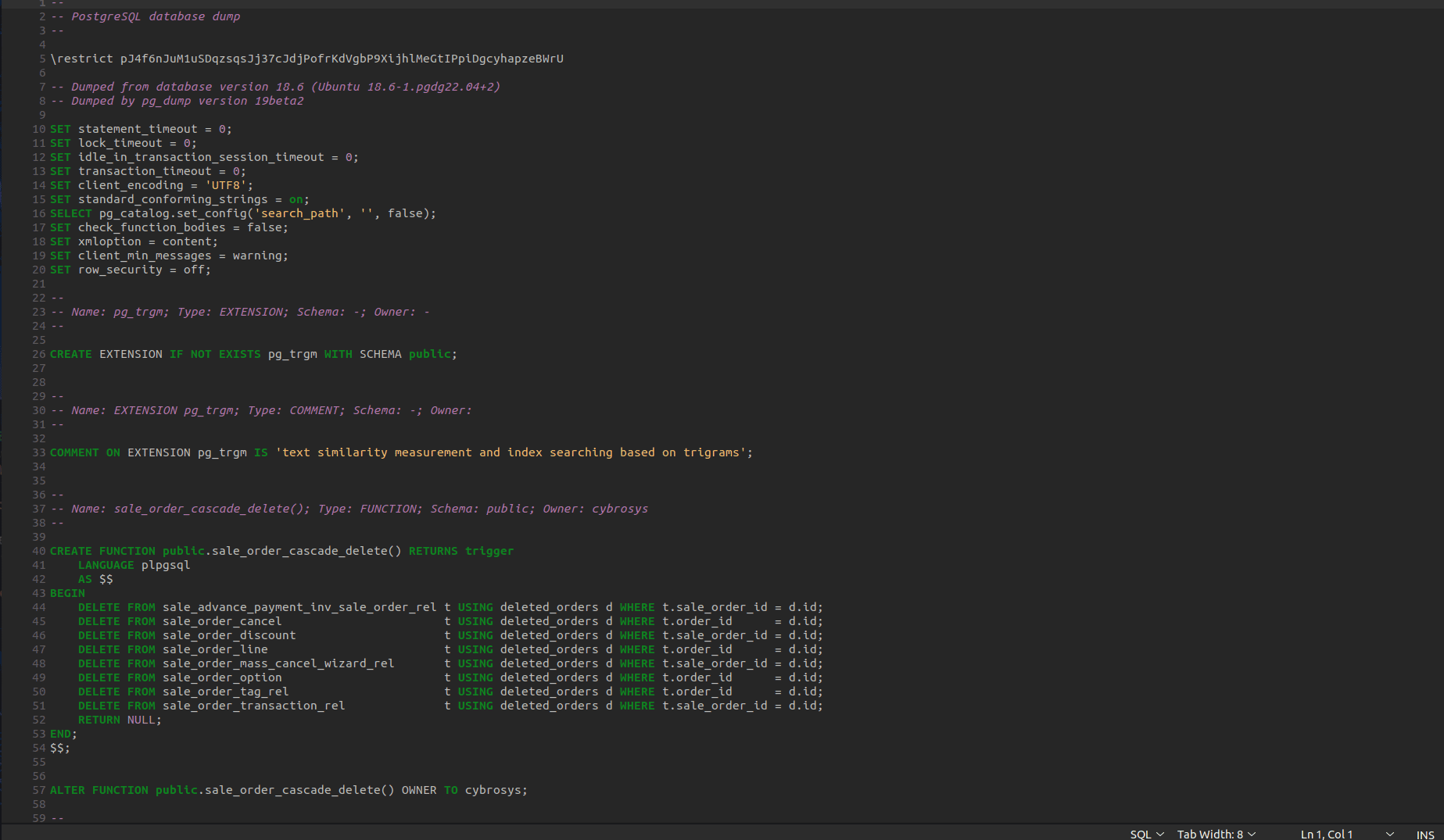Click 'sale_order_transaction_rel' table name

pos(253,706)
